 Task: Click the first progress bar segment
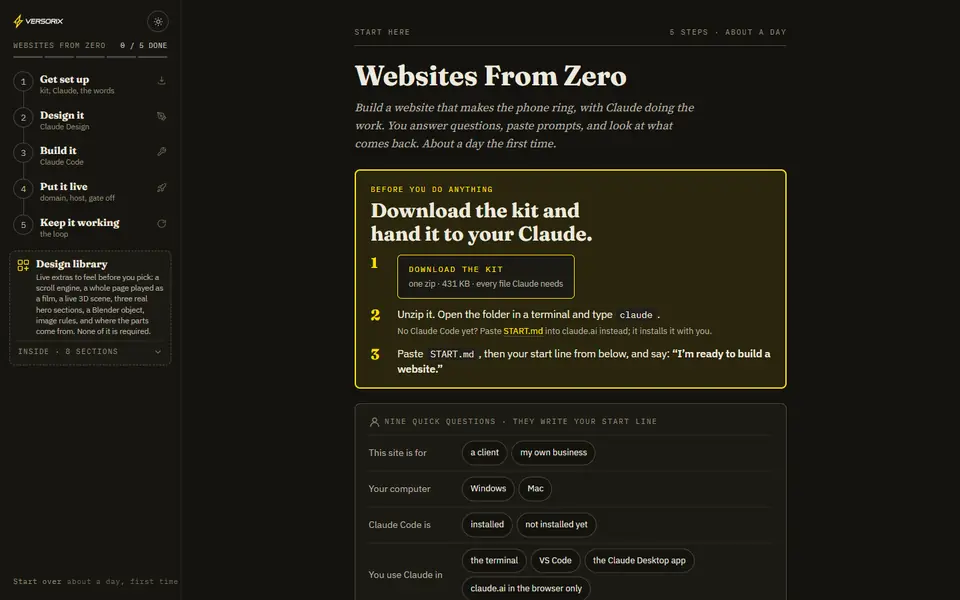(28, 57)
